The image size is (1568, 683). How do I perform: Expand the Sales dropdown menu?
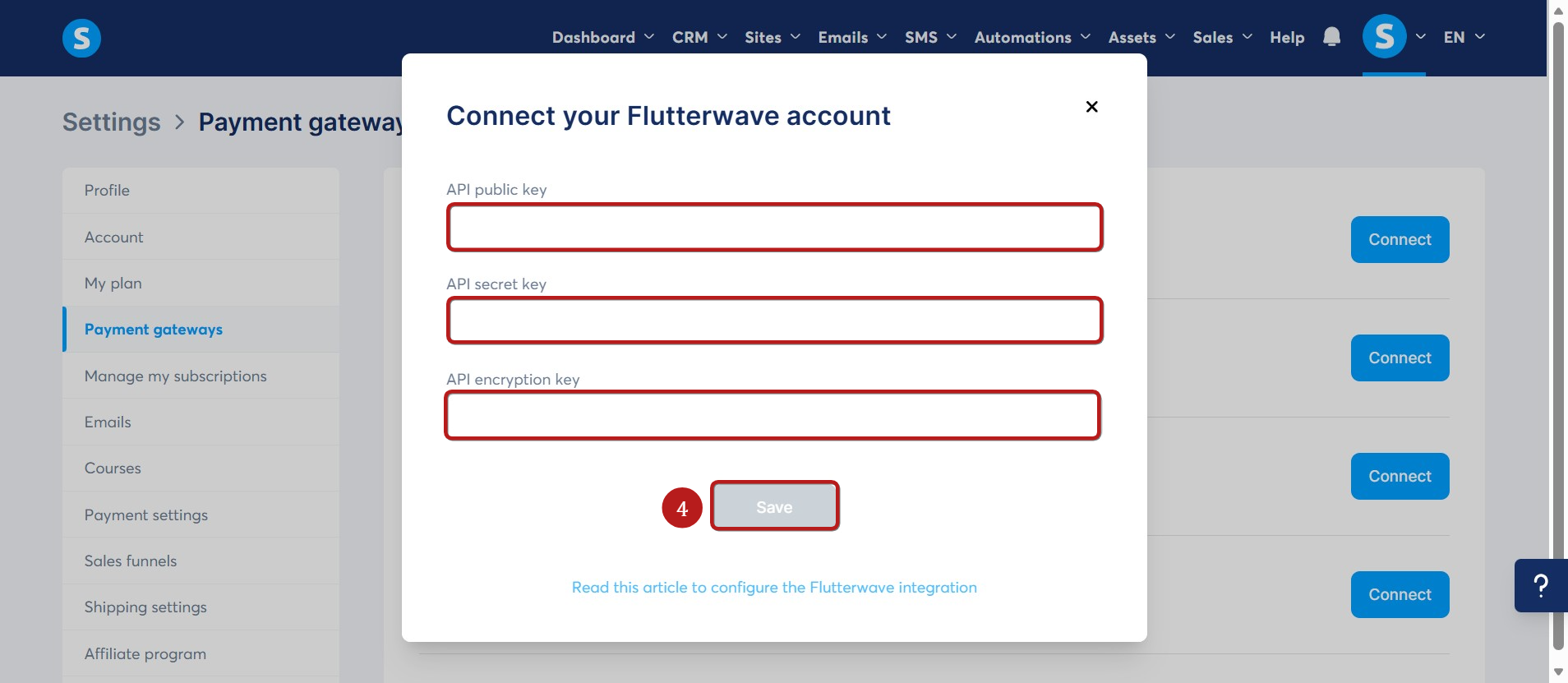coord(1222,37)
